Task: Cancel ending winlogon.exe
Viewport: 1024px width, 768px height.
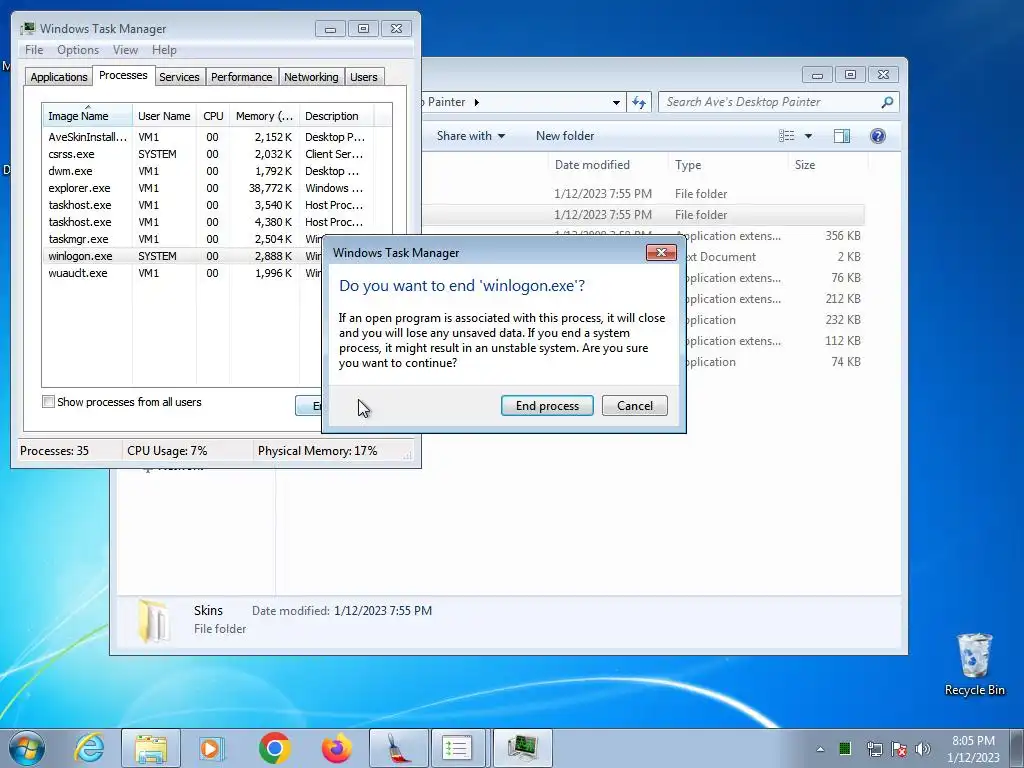Action: click(634, 406)
